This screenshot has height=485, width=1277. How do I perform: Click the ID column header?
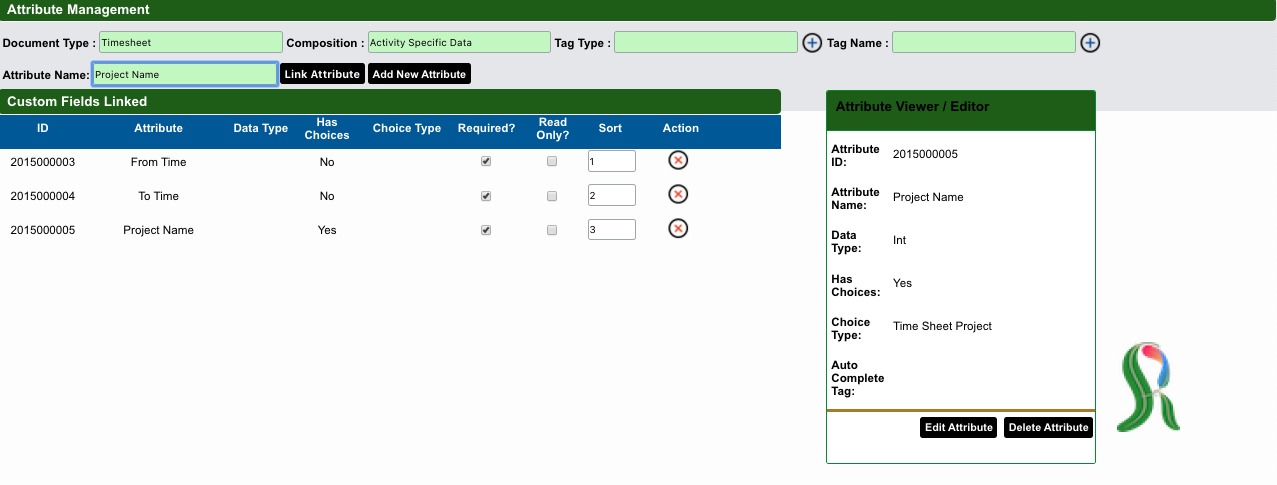(x=43, y=128)
